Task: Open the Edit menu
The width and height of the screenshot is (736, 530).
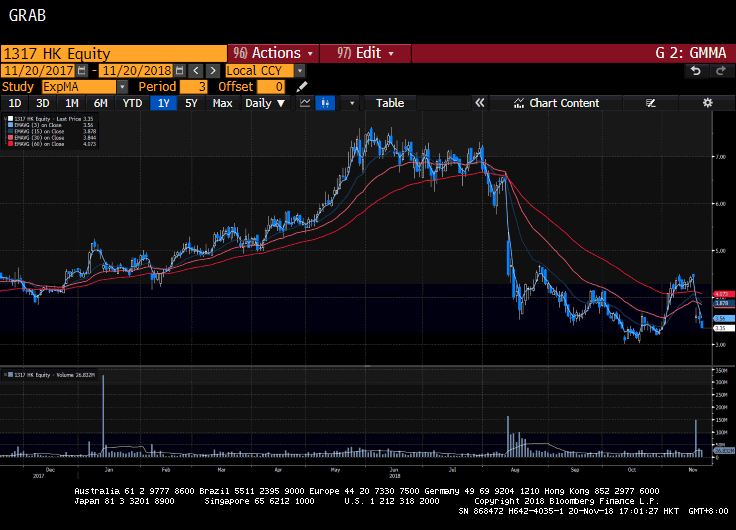Action: click(365, 53)
